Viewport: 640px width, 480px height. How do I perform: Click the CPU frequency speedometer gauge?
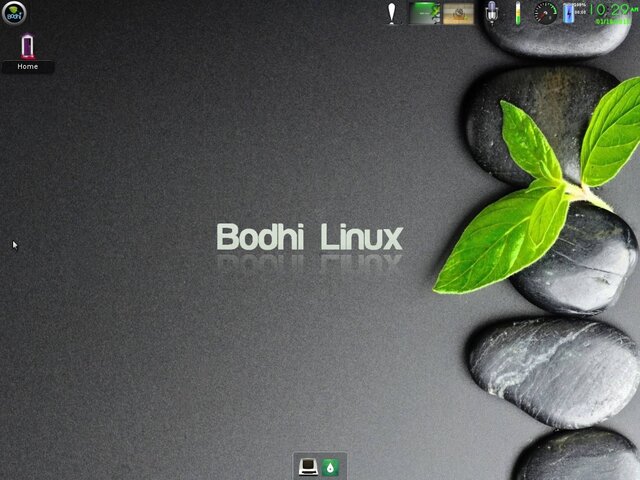(546, 13)
